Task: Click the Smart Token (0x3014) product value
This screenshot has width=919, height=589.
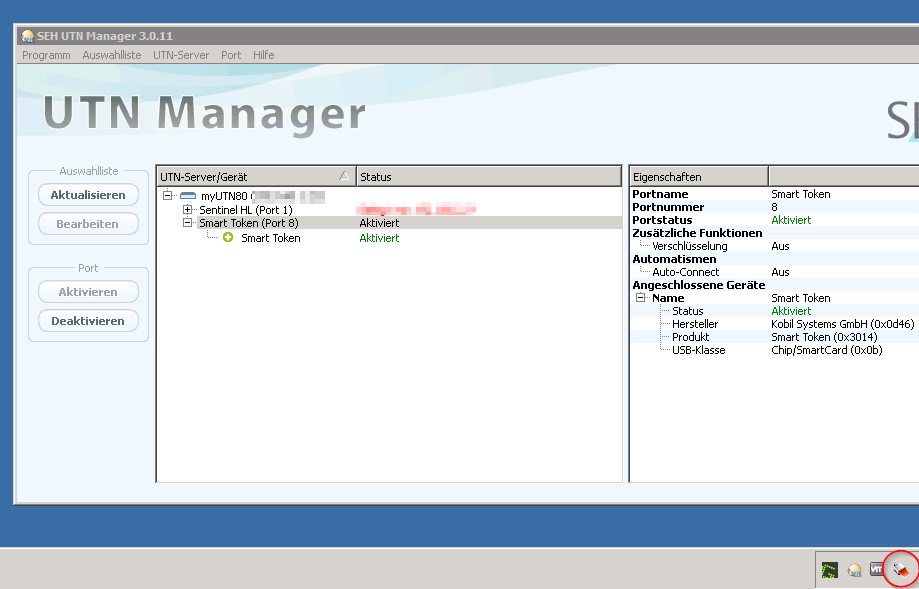Action: (824, 337)
